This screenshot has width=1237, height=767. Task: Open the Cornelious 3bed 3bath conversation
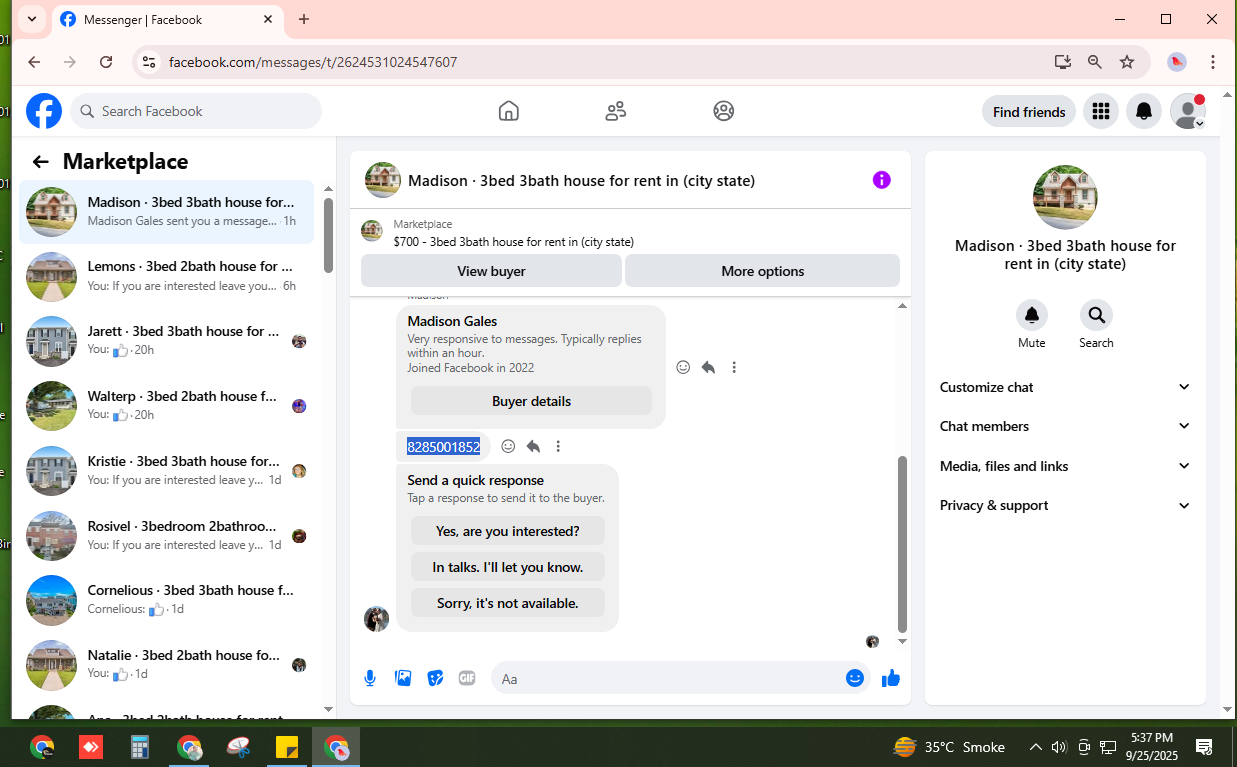click(167, 600)
